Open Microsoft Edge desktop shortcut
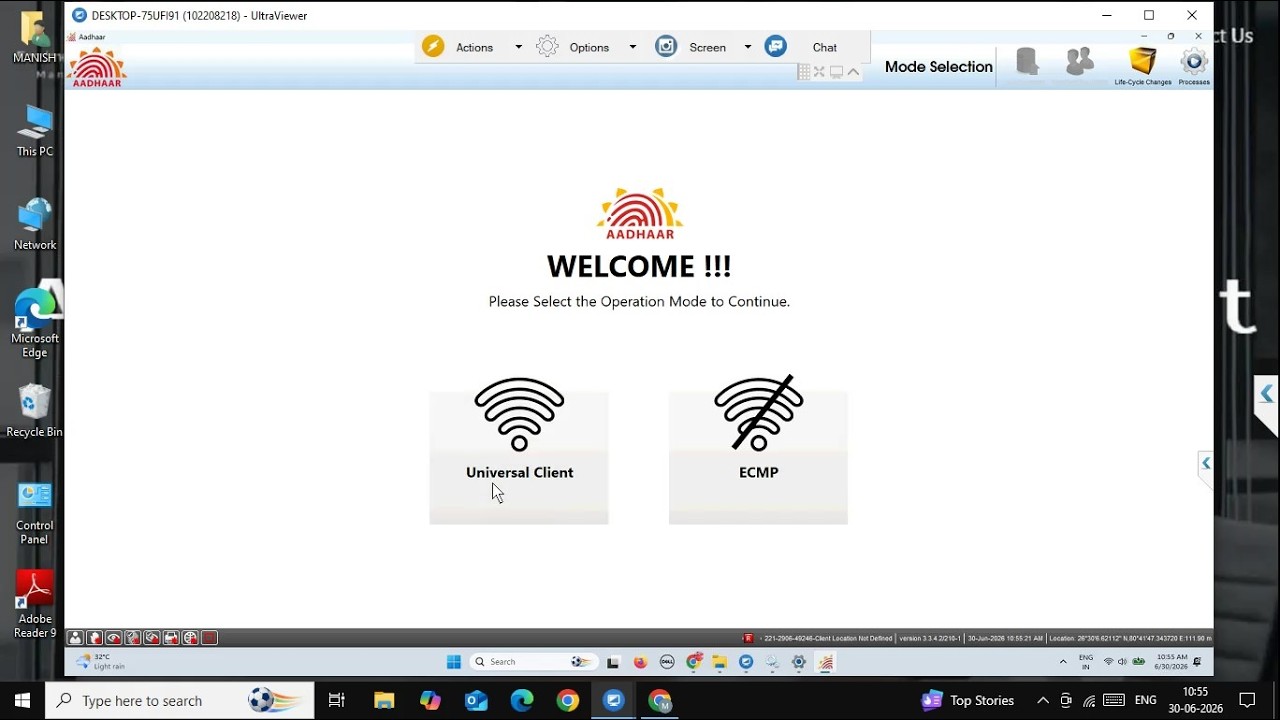Image resolution: width=1280 pixels, height=720 pixels. [x=35, y=324]
